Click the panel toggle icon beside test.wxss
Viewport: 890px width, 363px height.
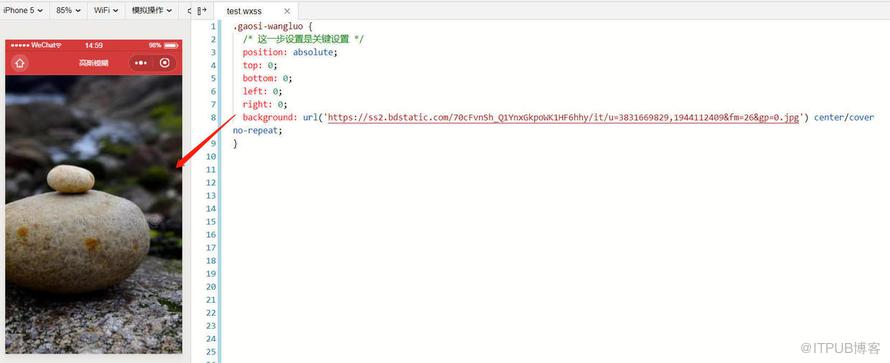pos(201,10)
